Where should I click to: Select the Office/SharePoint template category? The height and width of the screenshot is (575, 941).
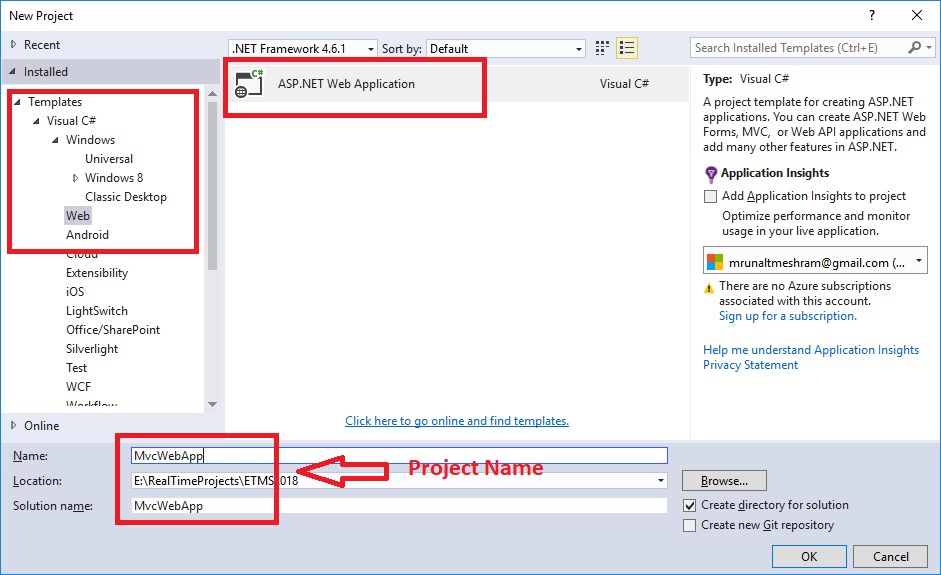[113, 330]
